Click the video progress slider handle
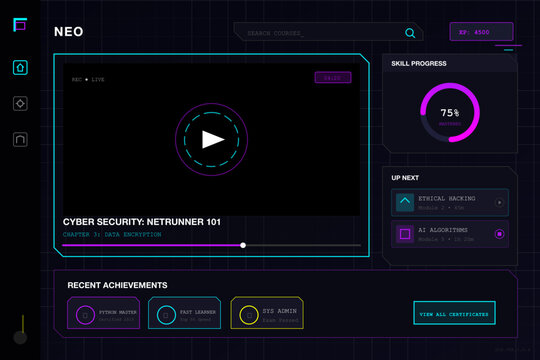 click(243, 245)
